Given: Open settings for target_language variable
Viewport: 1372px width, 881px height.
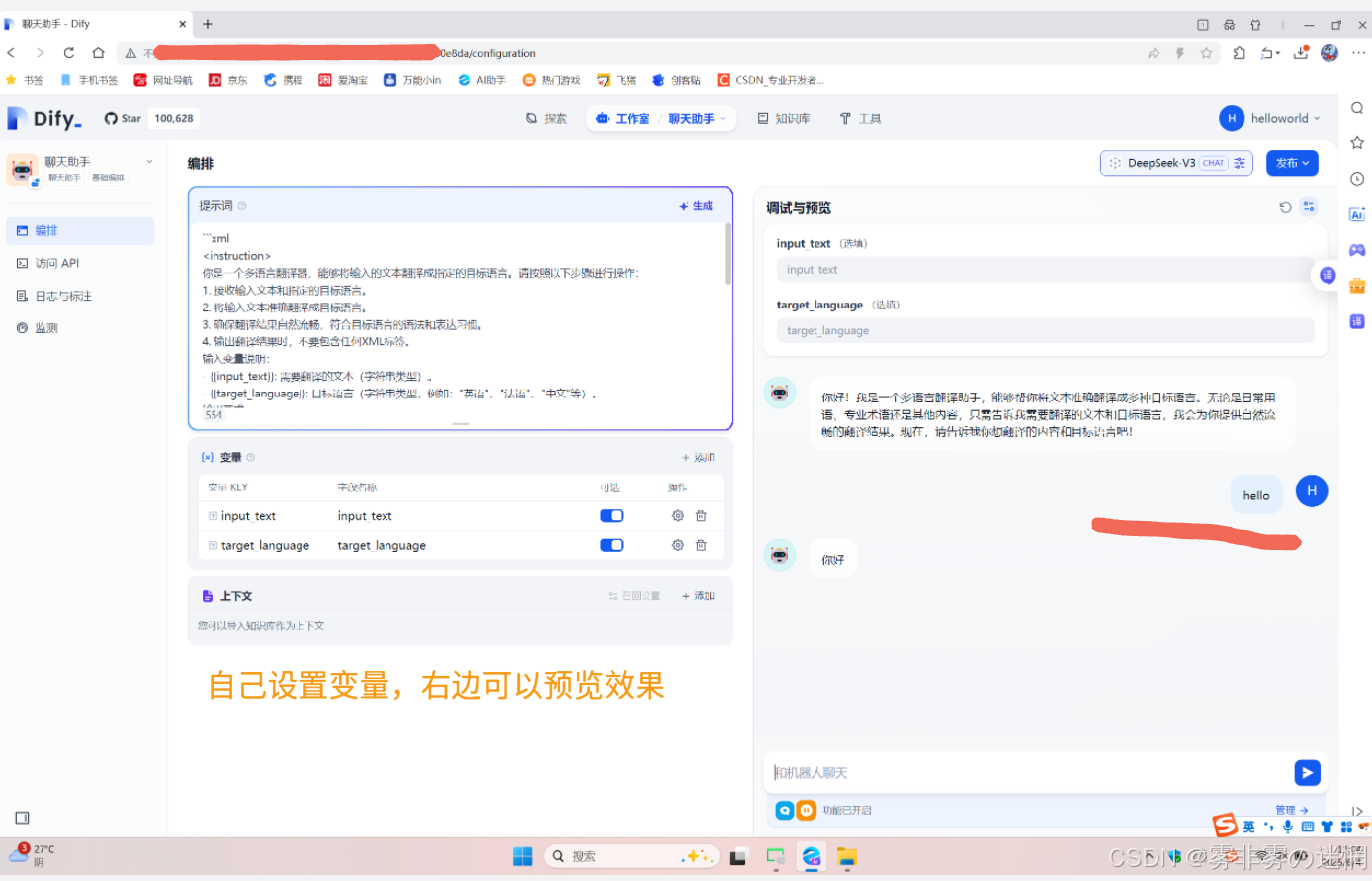Looking at the screenshot, I should click(x=678, y=545).
